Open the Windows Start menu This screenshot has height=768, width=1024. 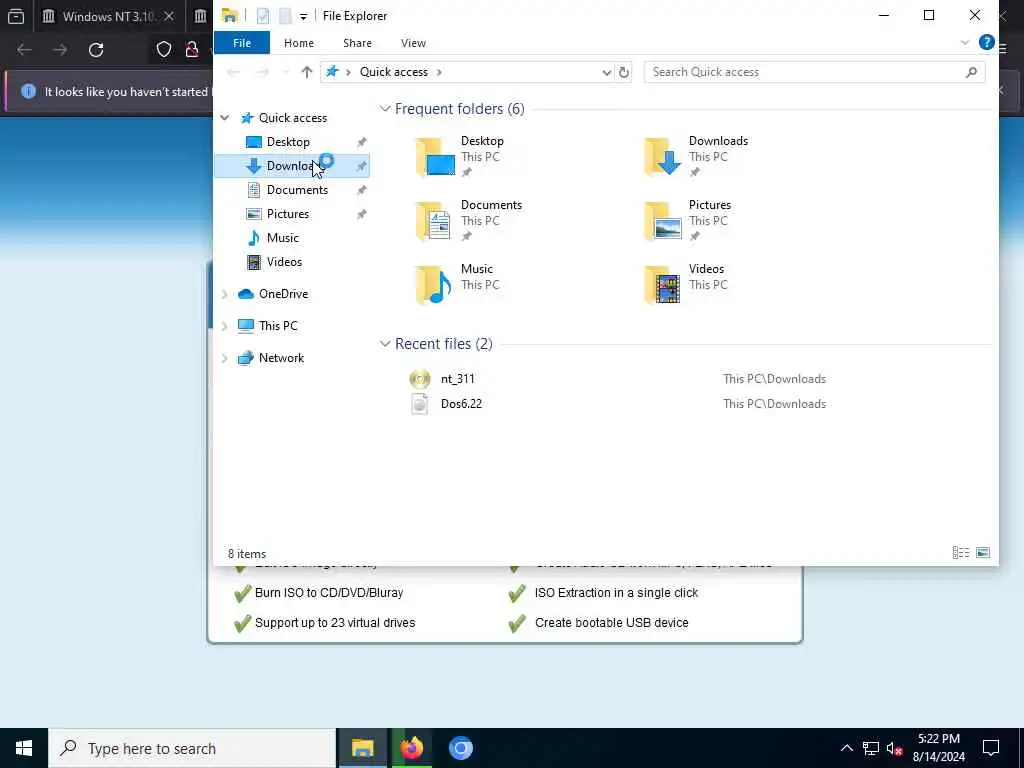coord(24,748)
